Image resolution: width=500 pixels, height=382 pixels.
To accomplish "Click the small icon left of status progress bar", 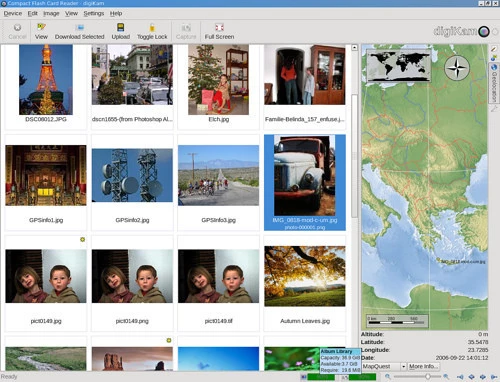I will coord(303,377).
